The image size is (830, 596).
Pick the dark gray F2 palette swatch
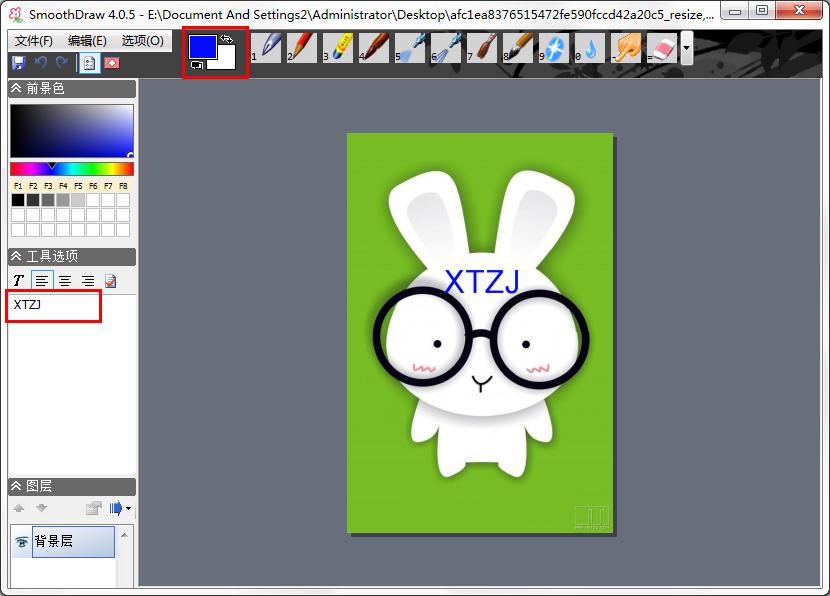point(33,200)
